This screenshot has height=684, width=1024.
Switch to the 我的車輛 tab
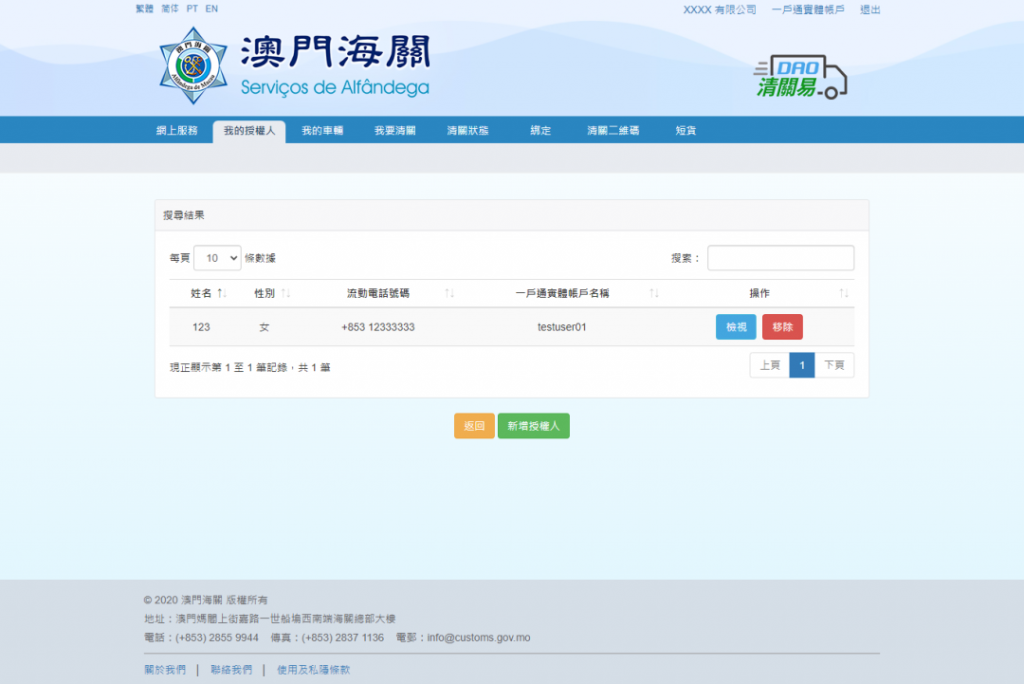coord(322,131)
